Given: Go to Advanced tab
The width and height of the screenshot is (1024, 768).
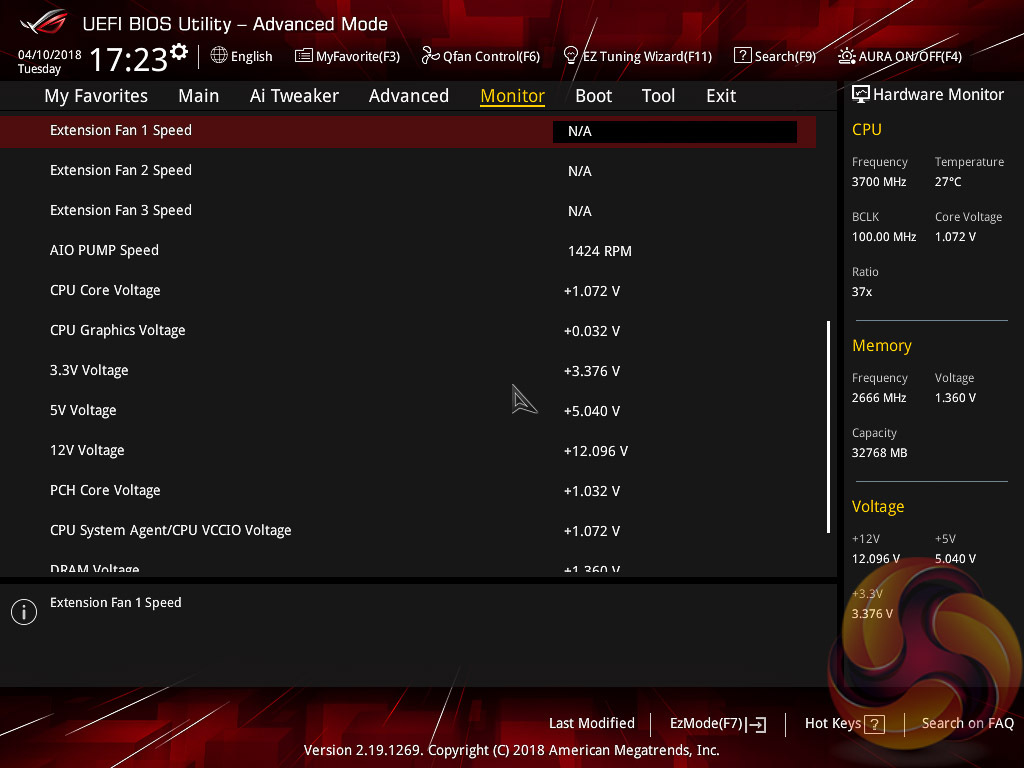Looking at the screenshot, I should [x=409, y=96].
